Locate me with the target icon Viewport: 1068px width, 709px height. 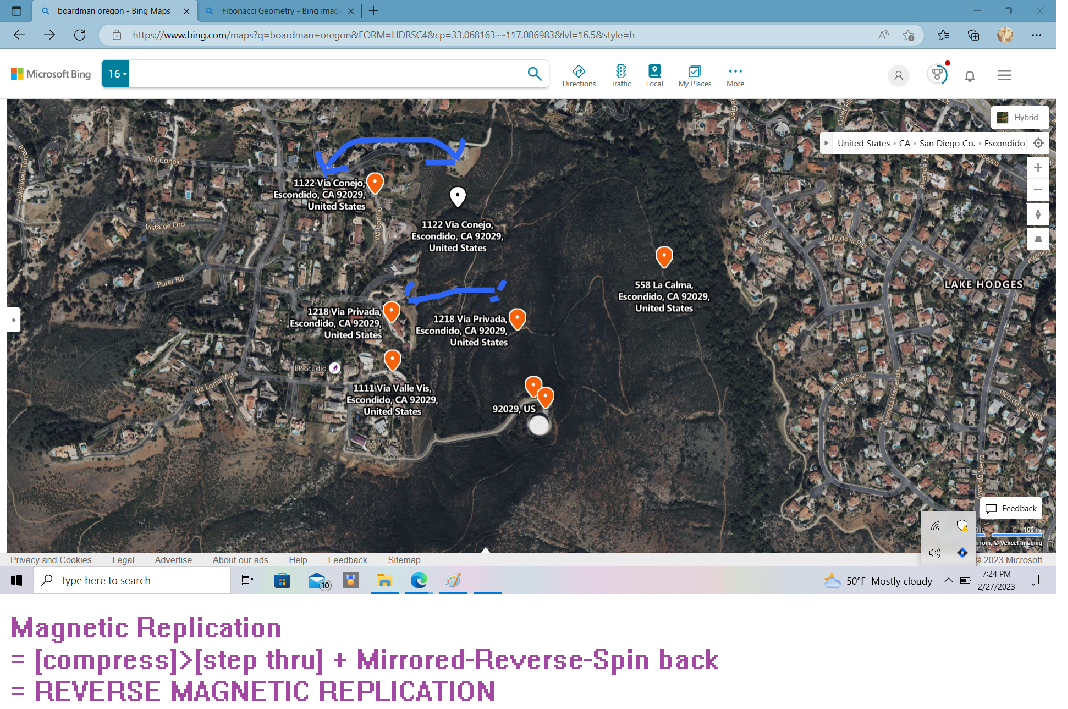tap(1038, 143)
